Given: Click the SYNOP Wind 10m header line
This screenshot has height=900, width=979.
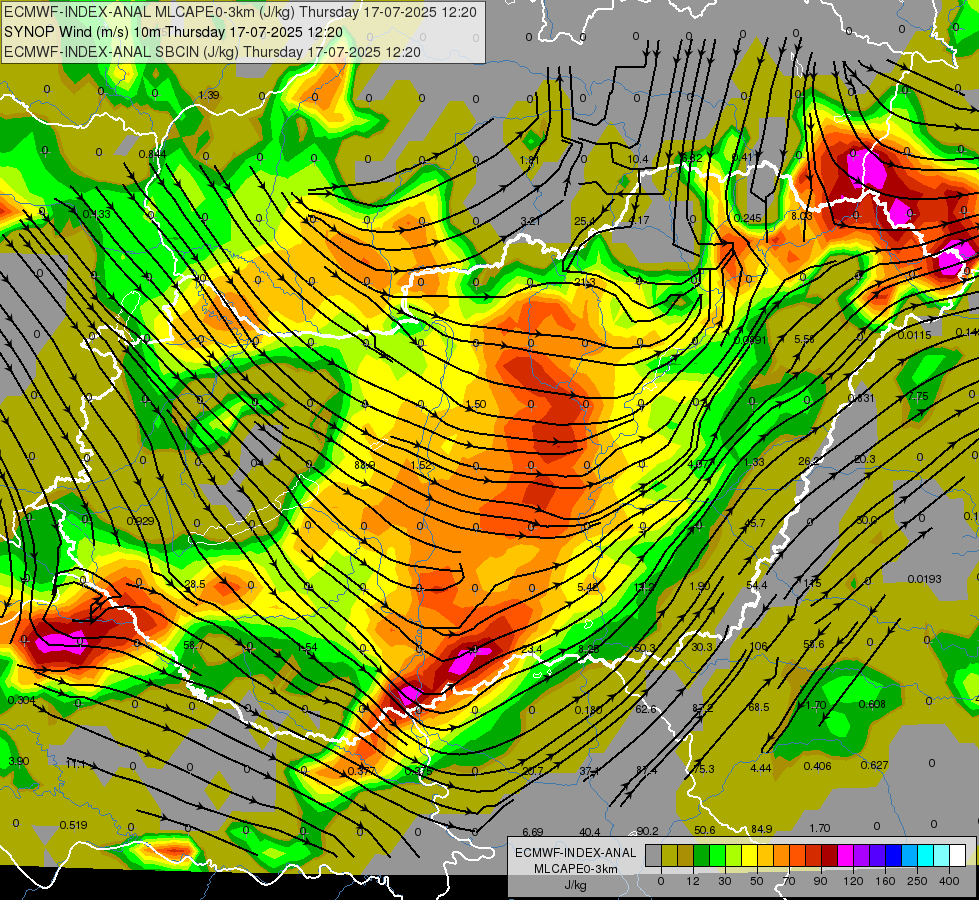Looking at the screenshot, I should tap(173, 32).
